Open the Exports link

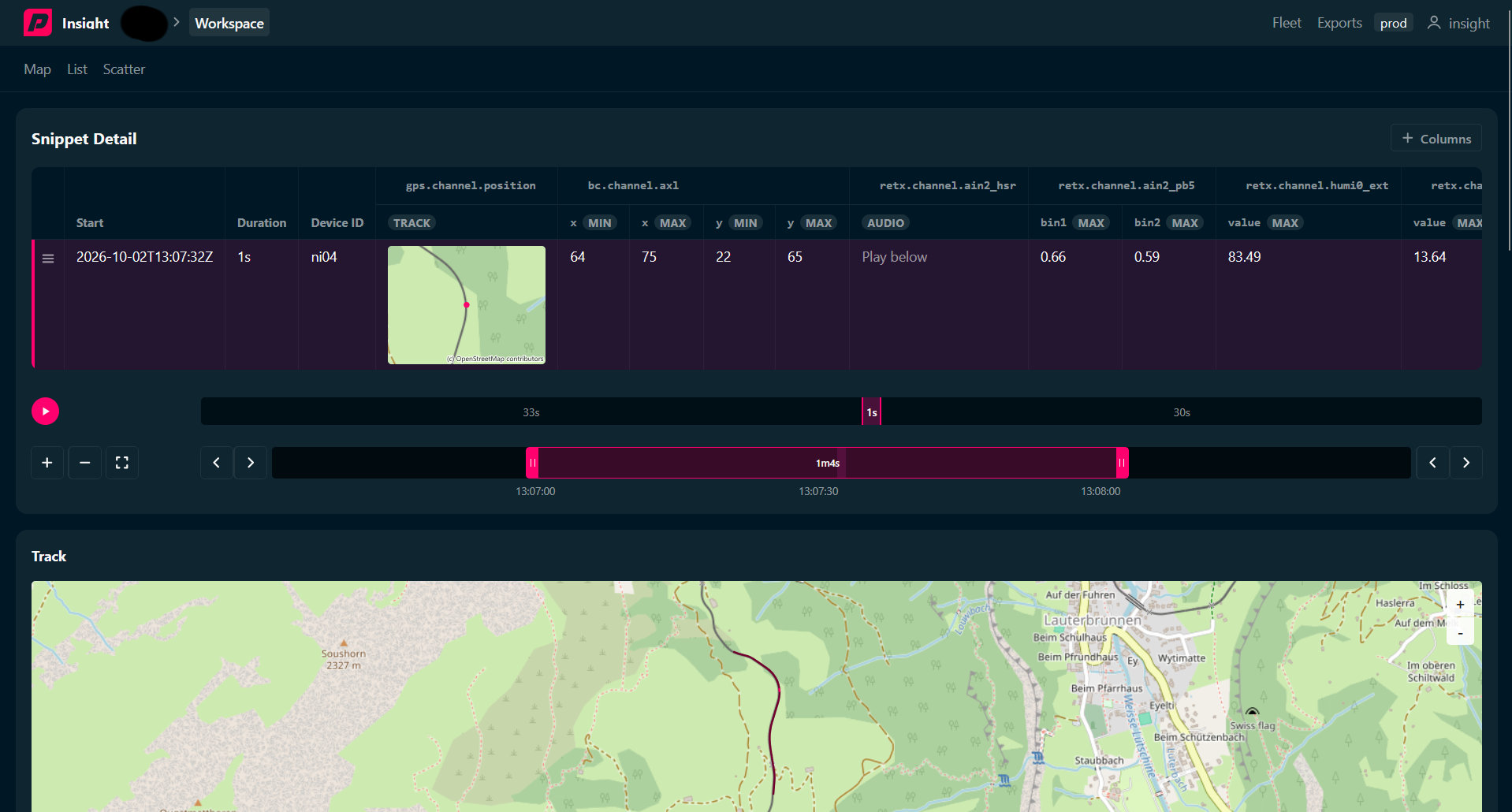1339,23
